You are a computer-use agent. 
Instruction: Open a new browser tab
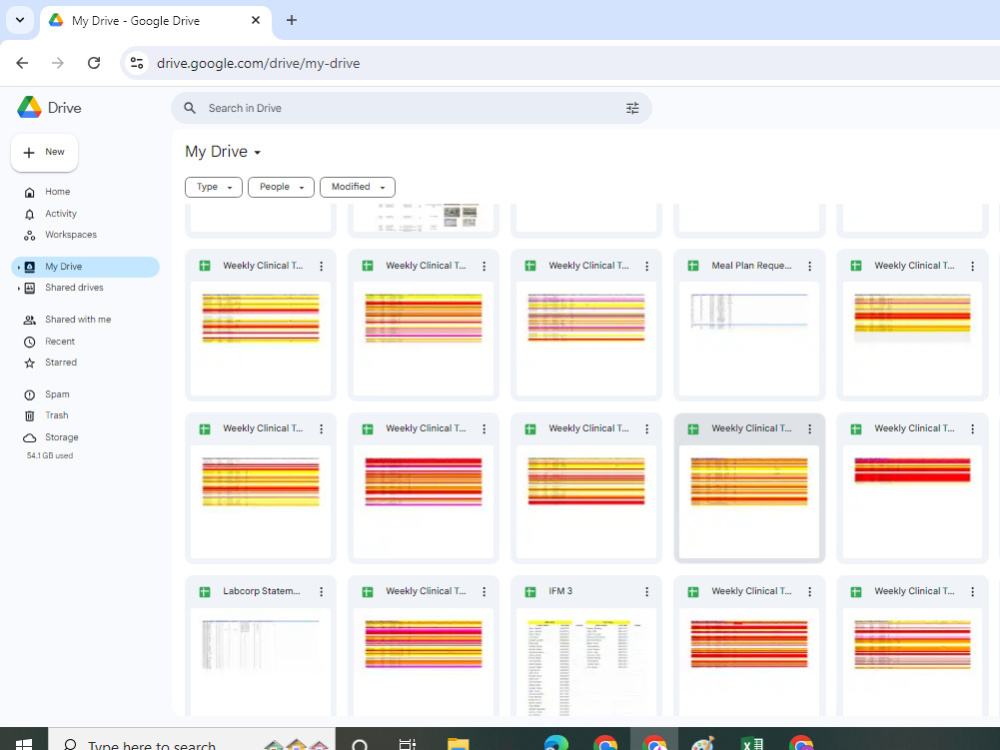(x=291, y=20)
